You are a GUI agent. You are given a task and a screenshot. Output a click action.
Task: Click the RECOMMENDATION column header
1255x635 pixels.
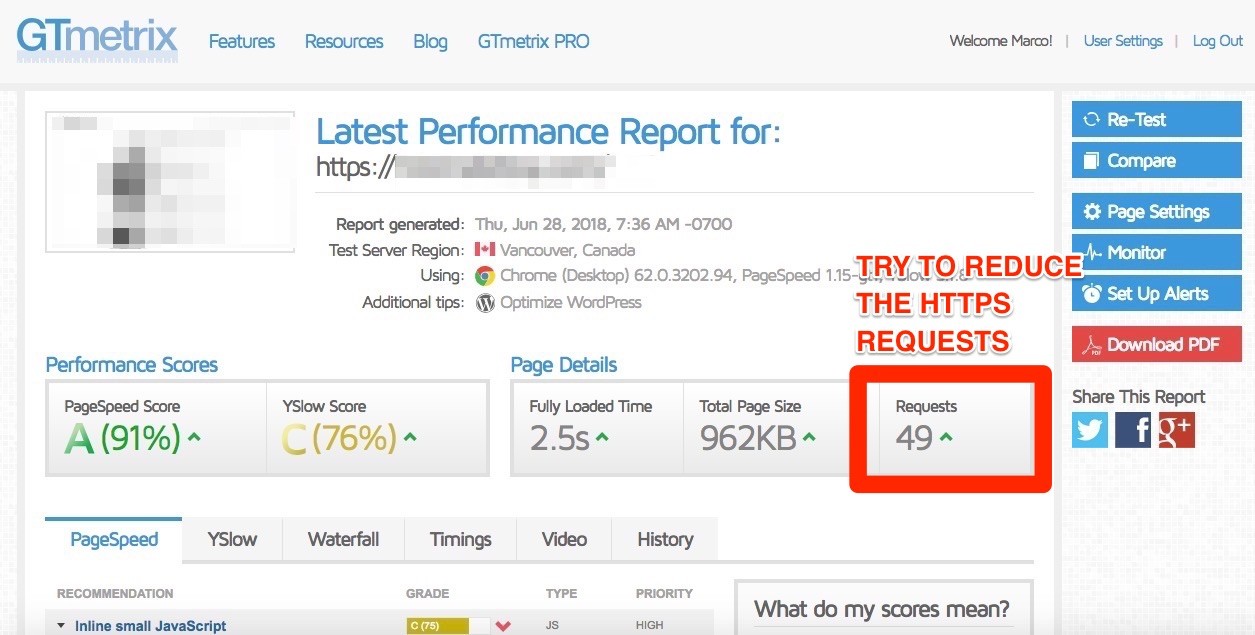[115, 593]
